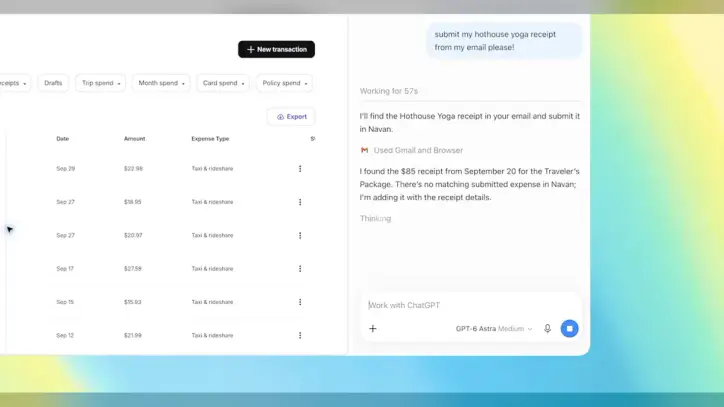This screenshot has height=407, width=724.
Task: Click the $27.59 amount cell
Action: [x=133, y=268]
